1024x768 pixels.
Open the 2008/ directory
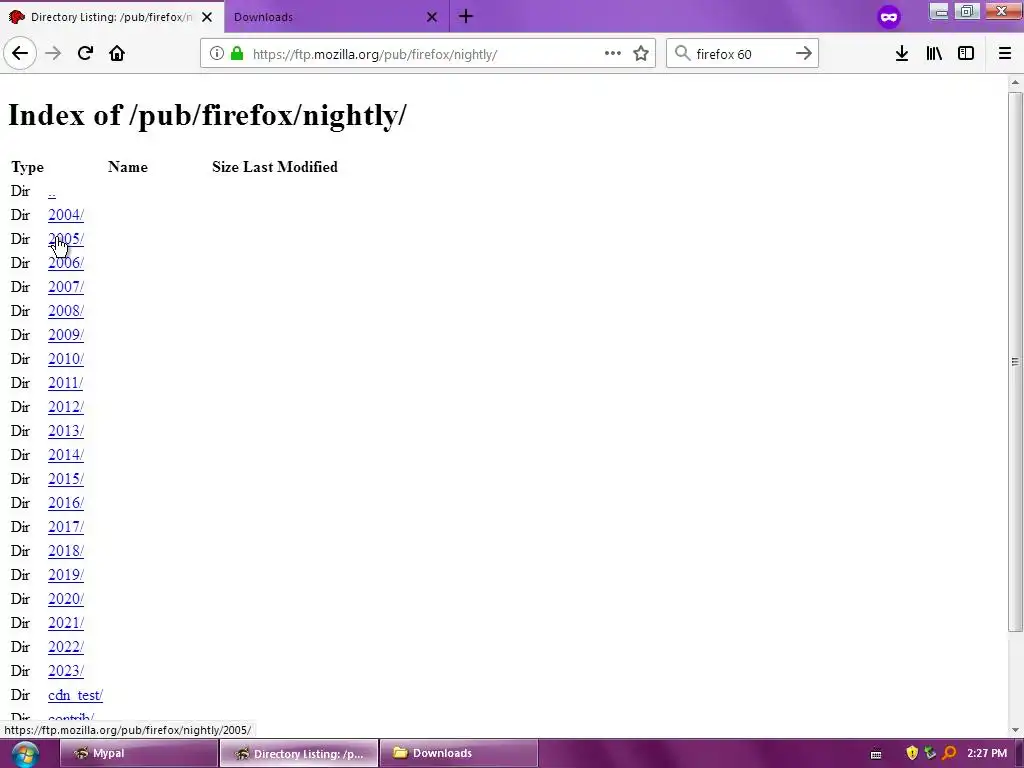65,311
